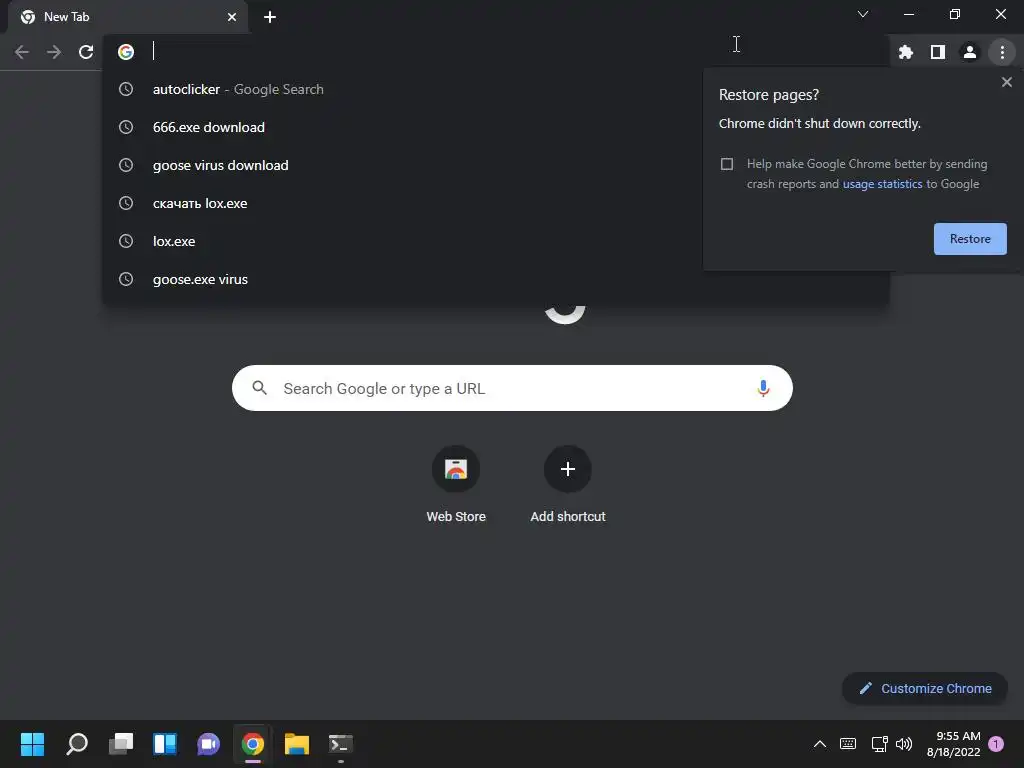The width and height of the screenshot is (1024, 768).
Task: Open the clock showing 9:55 AM
Action: (x=953, y=744)
